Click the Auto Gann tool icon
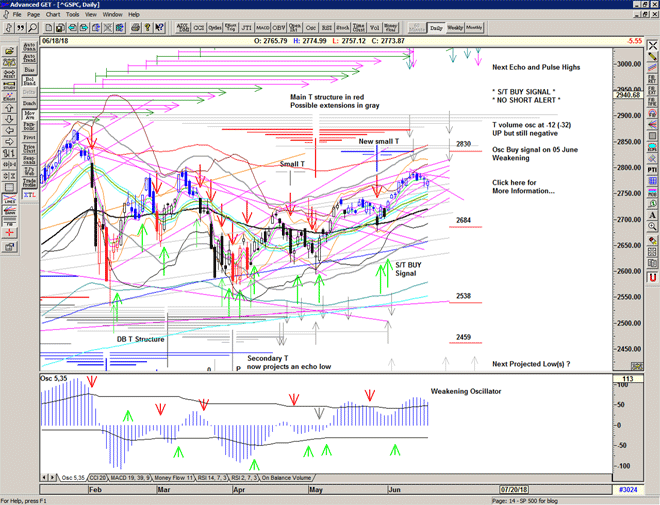 pos(29,47)
